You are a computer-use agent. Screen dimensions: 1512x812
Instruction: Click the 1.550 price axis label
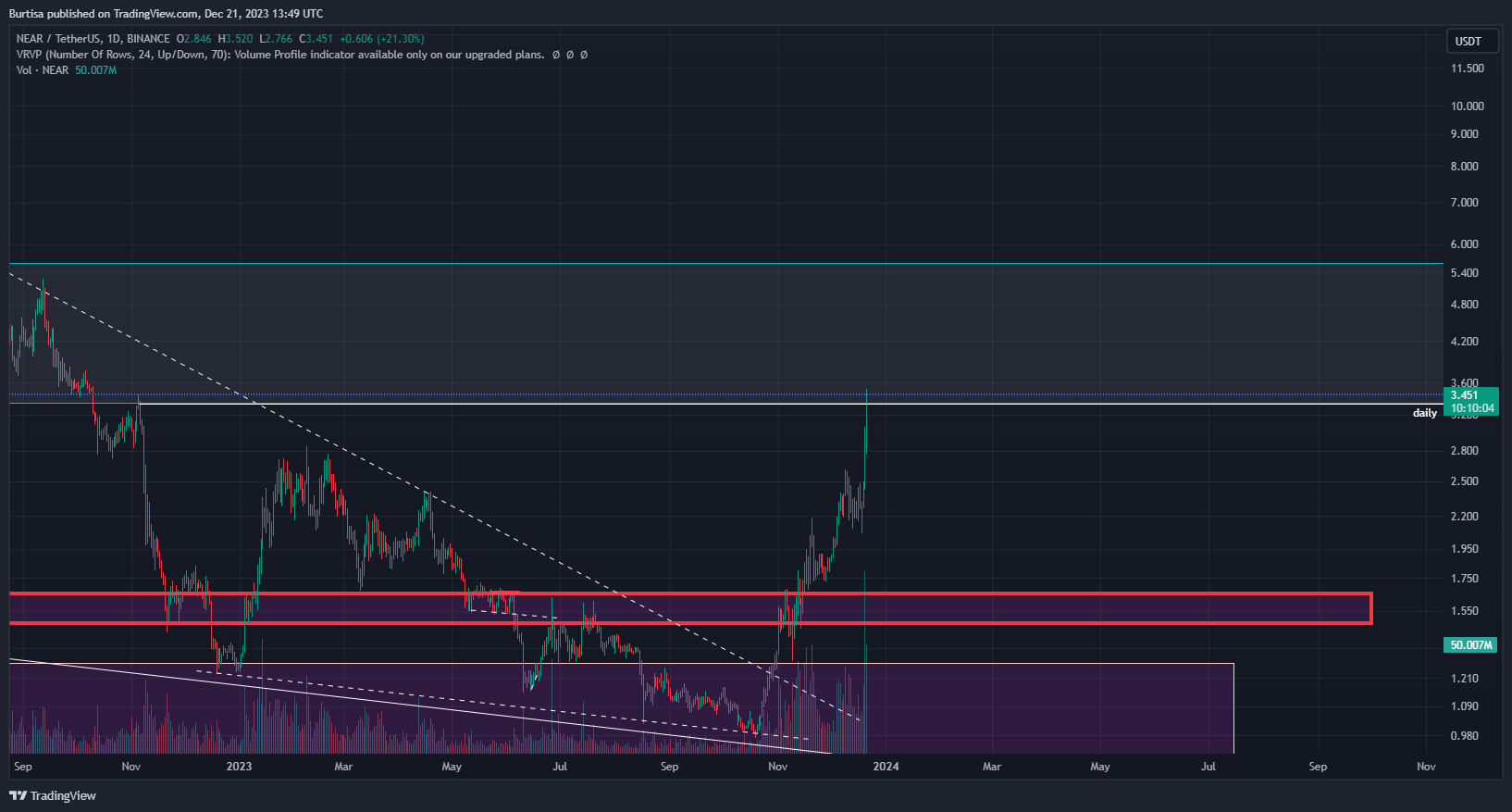(1465, 611)
